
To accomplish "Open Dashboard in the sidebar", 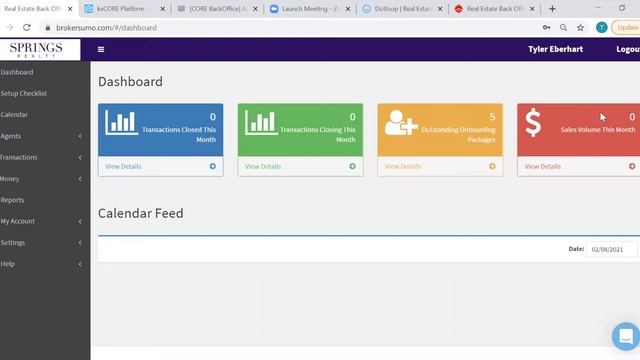I will coord(17,72).
